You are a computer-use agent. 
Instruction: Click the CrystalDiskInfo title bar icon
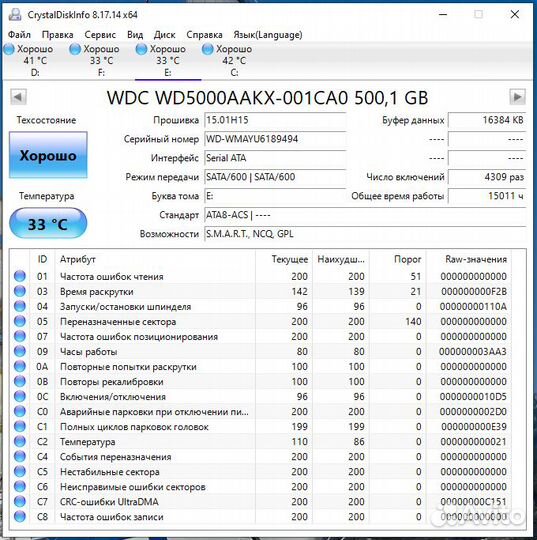15,14
